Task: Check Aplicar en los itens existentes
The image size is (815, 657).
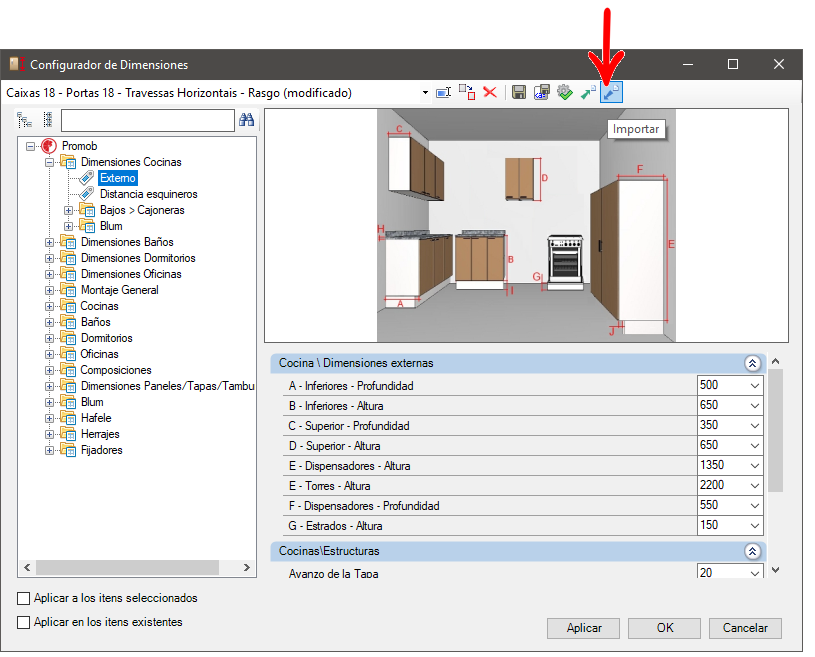Action: pos(23,622)
